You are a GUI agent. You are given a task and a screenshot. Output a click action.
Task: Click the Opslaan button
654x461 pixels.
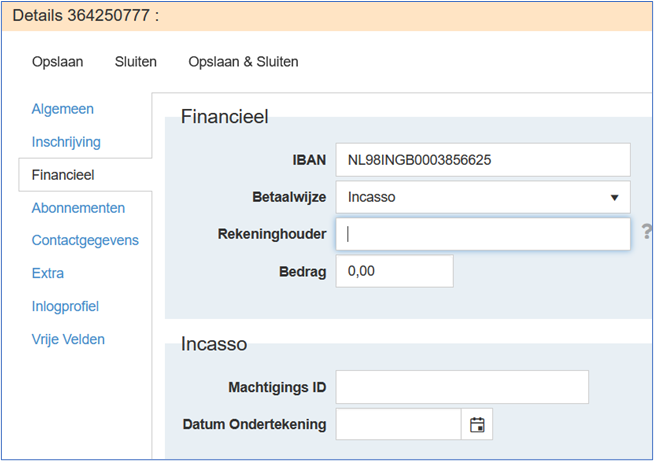pyautogui.click(x=58, y=62)
